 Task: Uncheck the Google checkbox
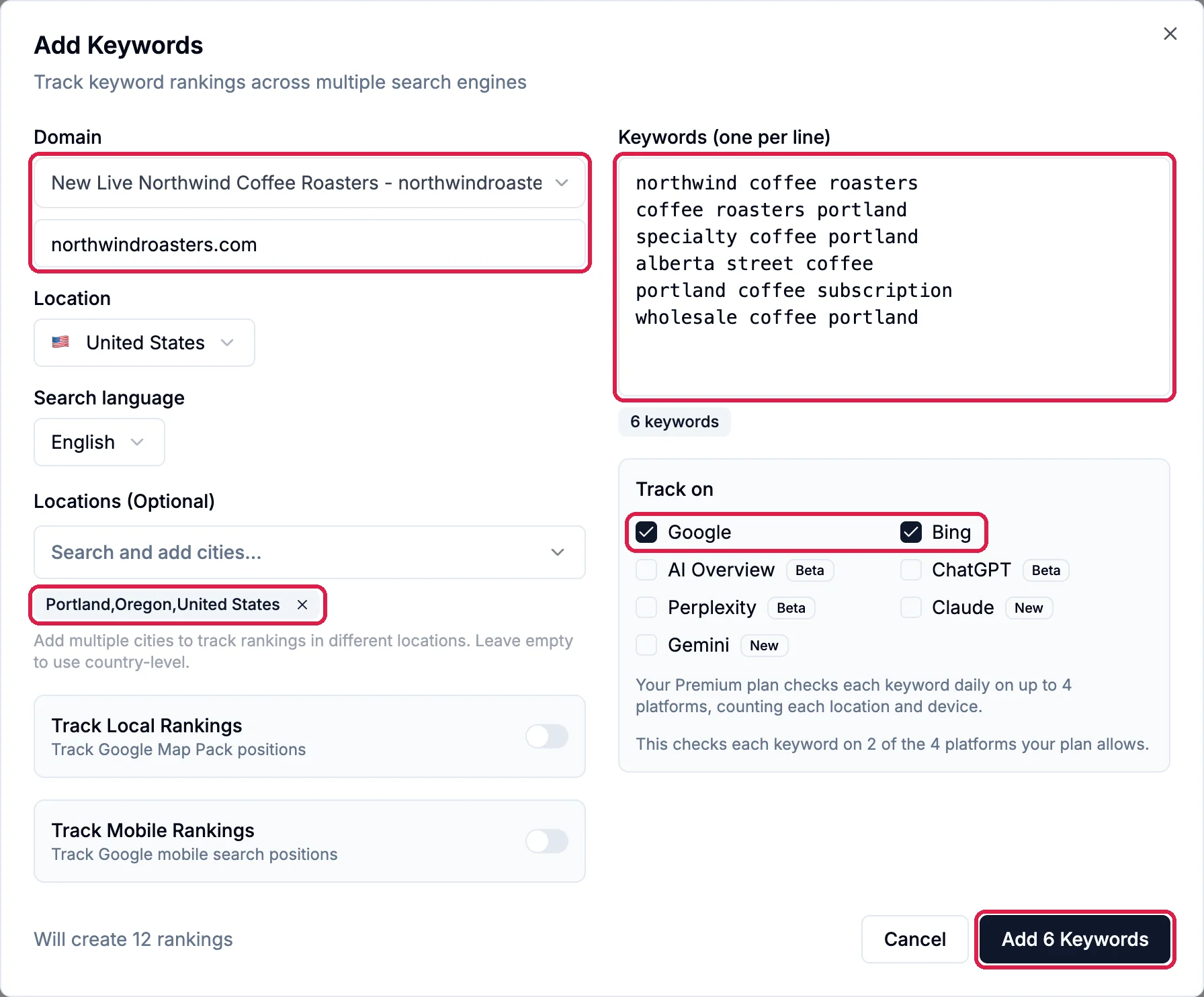coord(646,532)
